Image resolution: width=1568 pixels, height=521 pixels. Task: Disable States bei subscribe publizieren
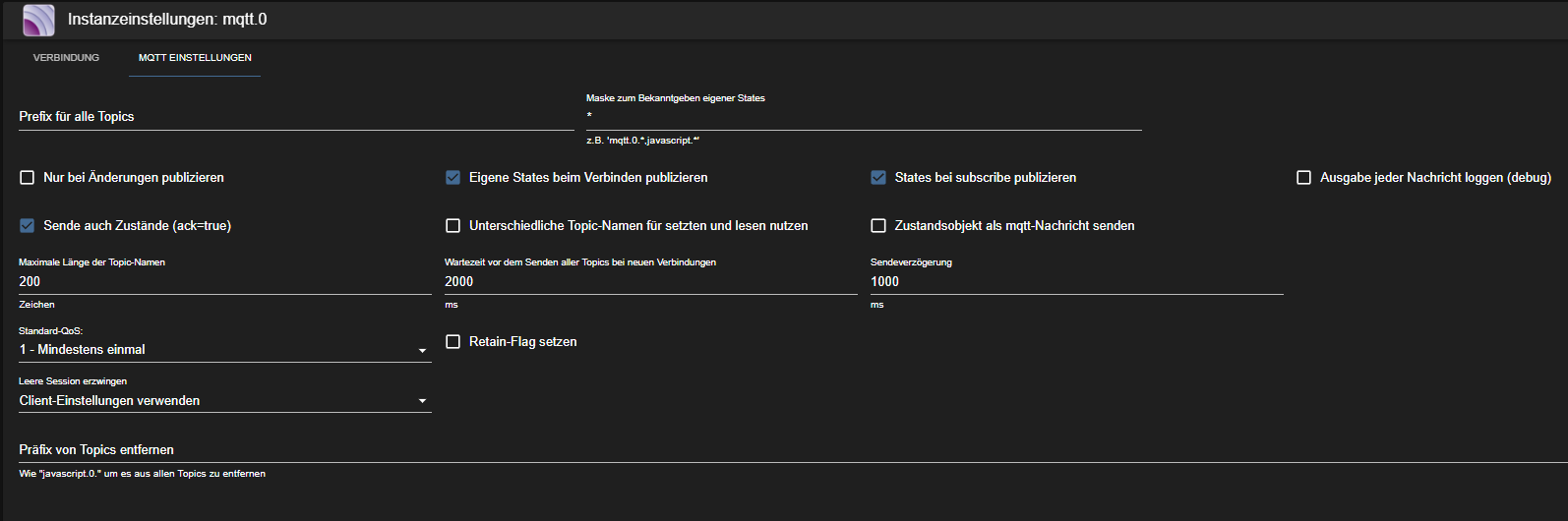tap(878, 178)
